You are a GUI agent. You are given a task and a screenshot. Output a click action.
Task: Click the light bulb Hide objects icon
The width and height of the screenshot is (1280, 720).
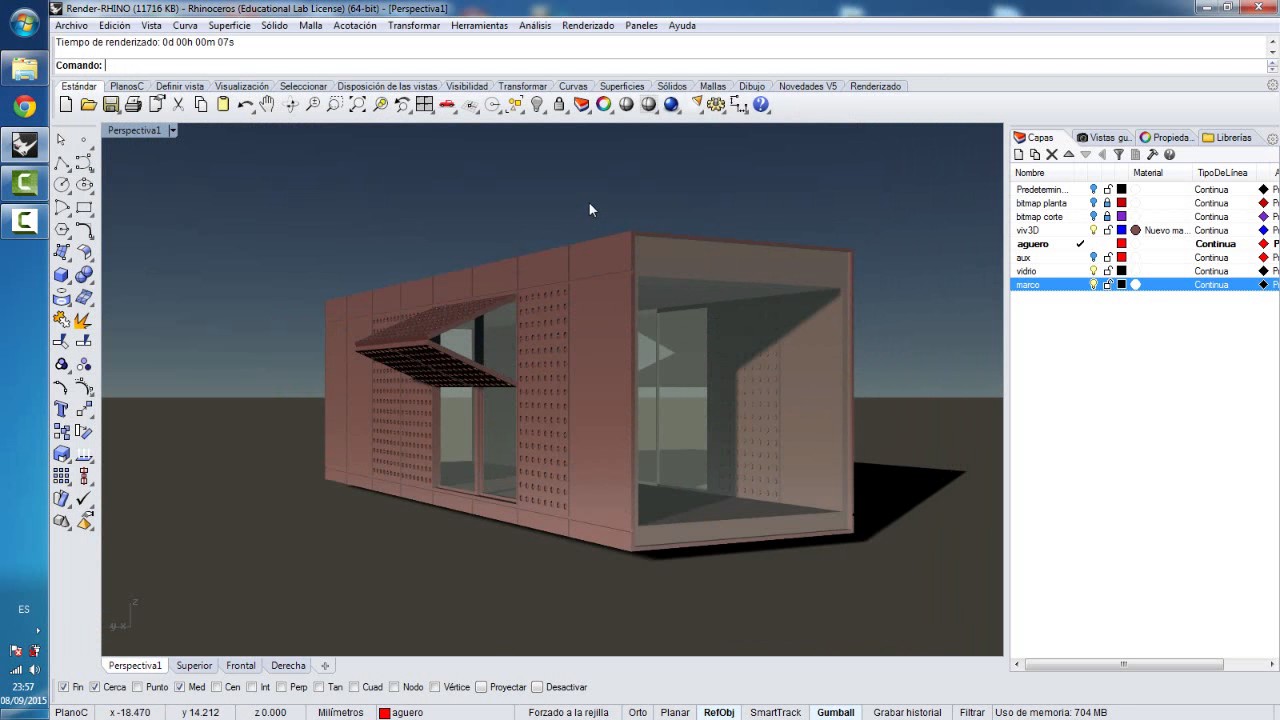tap(537, 104)
